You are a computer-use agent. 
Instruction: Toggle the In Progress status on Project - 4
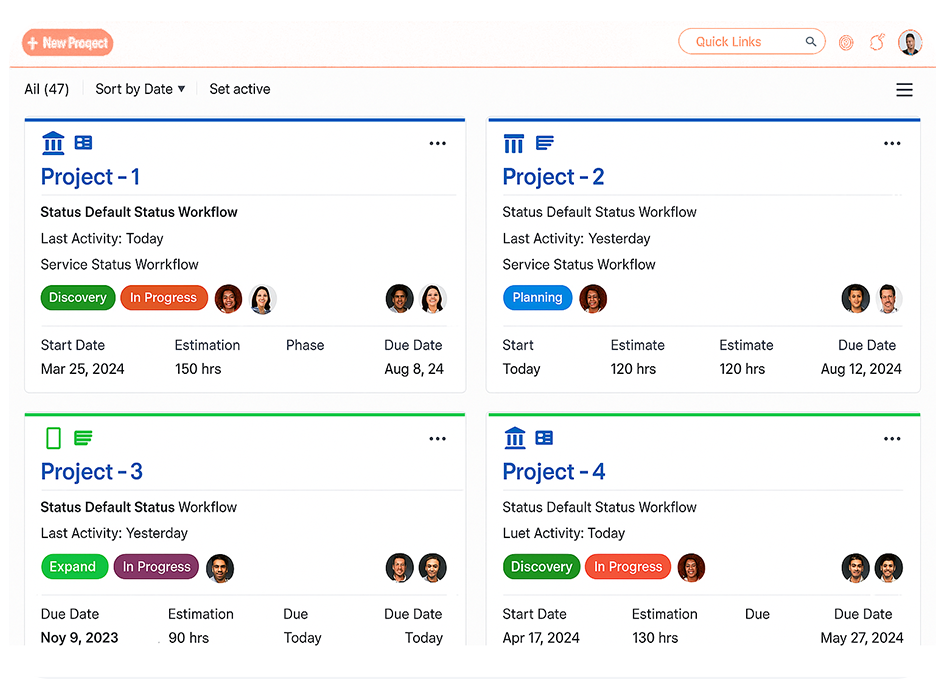coord(628,567)
